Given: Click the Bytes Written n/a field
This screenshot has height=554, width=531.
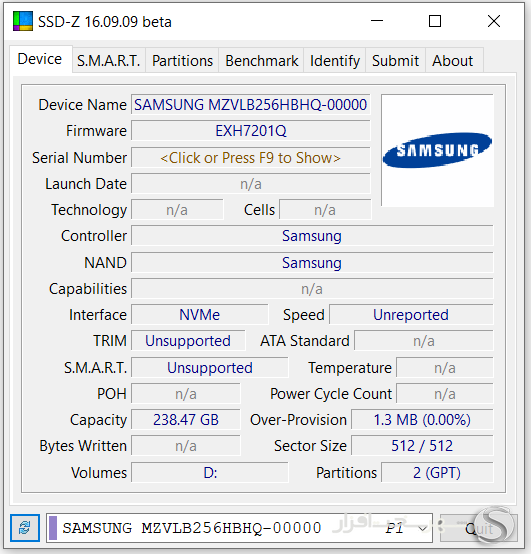Looking at the screenshot, I should [186, 446].
